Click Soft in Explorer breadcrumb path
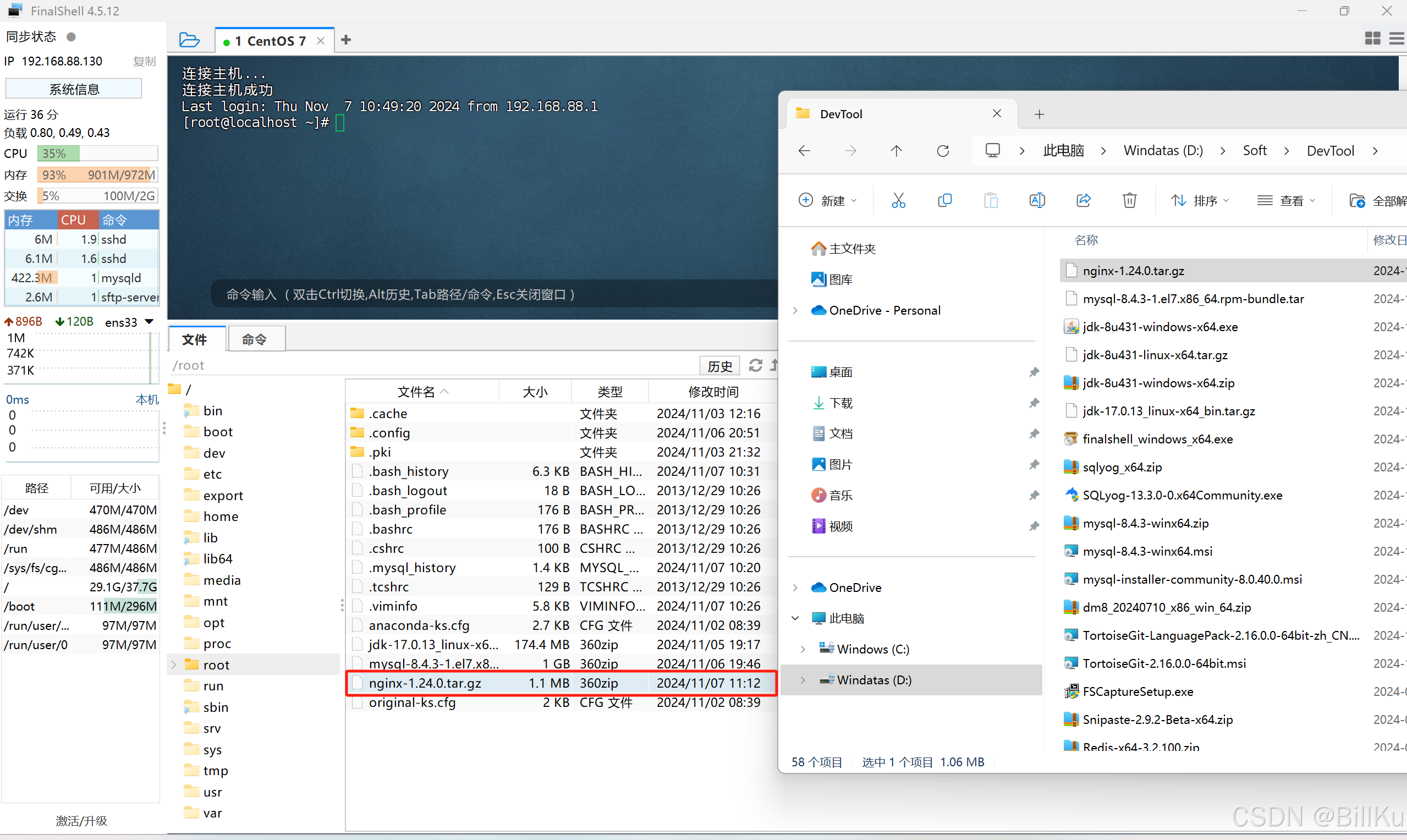This screenshot has height=840, width=1407. click(1254, 151)
